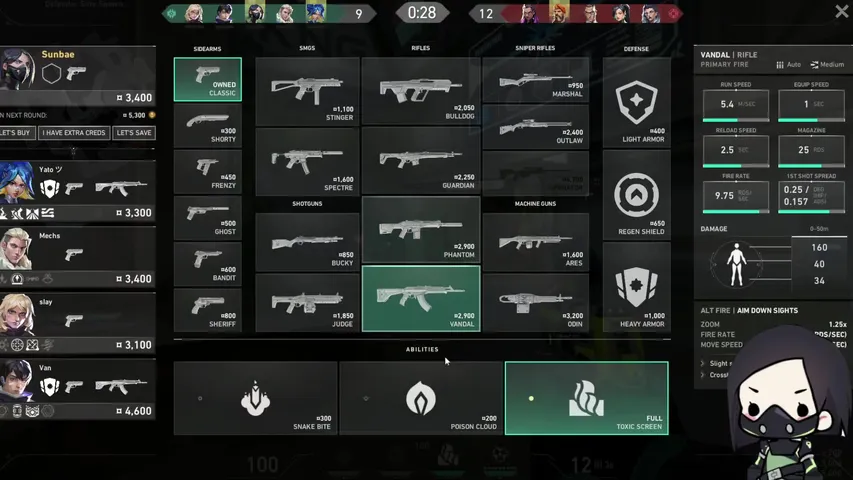Screen dimensions: 853x480
Task: Click the fire rate 9.75 stat
Action: pyautogui.click(x=735, y=195)
